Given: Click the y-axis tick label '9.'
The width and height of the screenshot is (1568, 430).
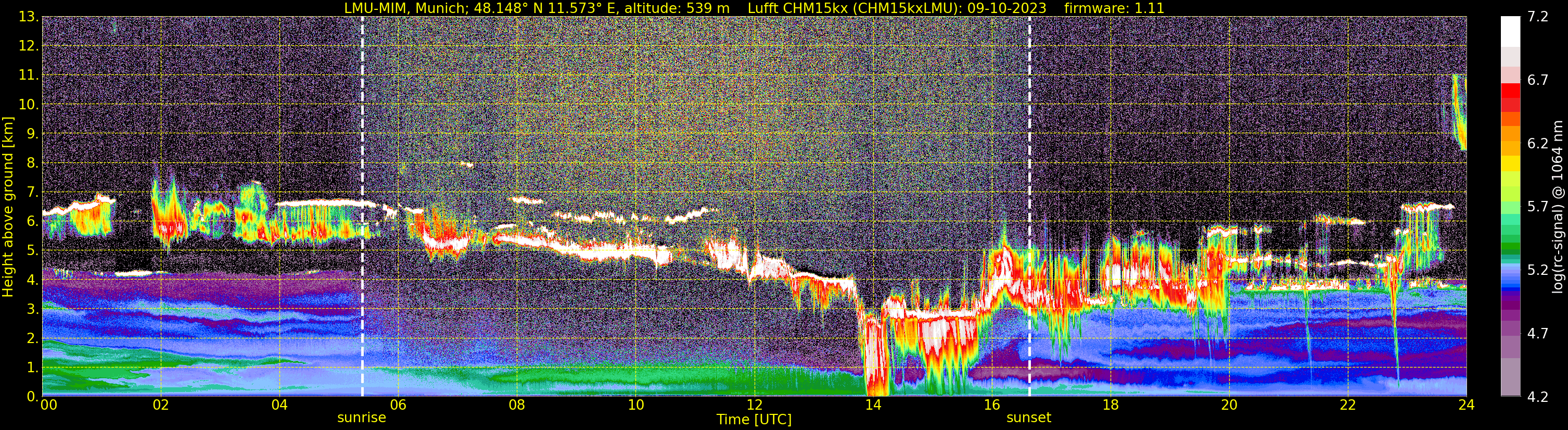Looking at the screenshot, I should (x=33, y=134).
